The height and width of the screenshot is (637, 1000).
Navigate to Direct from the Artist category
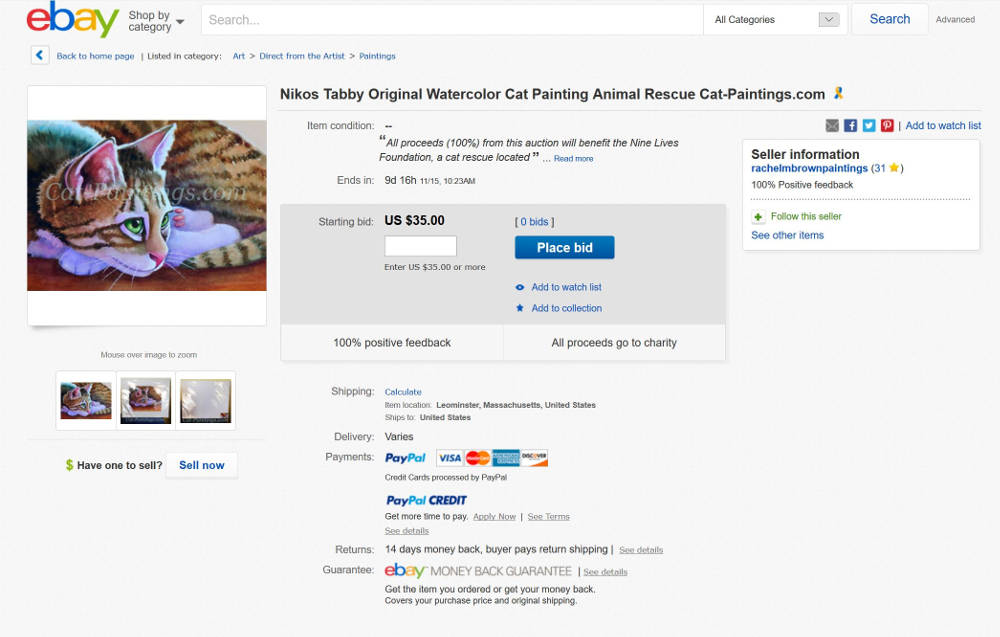pyautogui.click(x=303, y=56)
